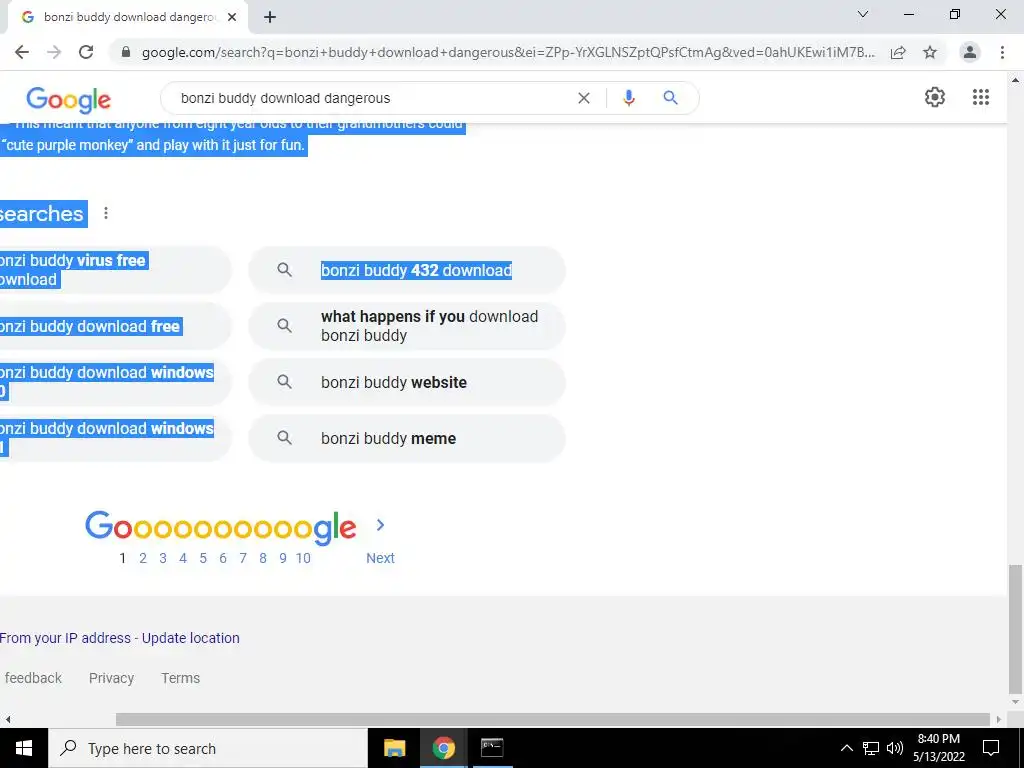1024x768 pixels.
Task: Open the network status tray icon
Action: pos(871,748)
